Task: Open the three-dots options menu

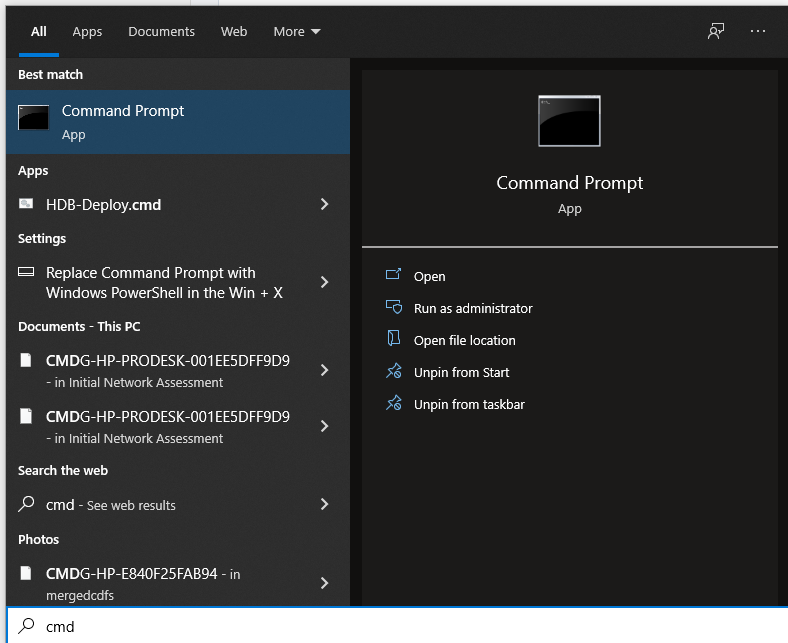Action: point(757,31)
